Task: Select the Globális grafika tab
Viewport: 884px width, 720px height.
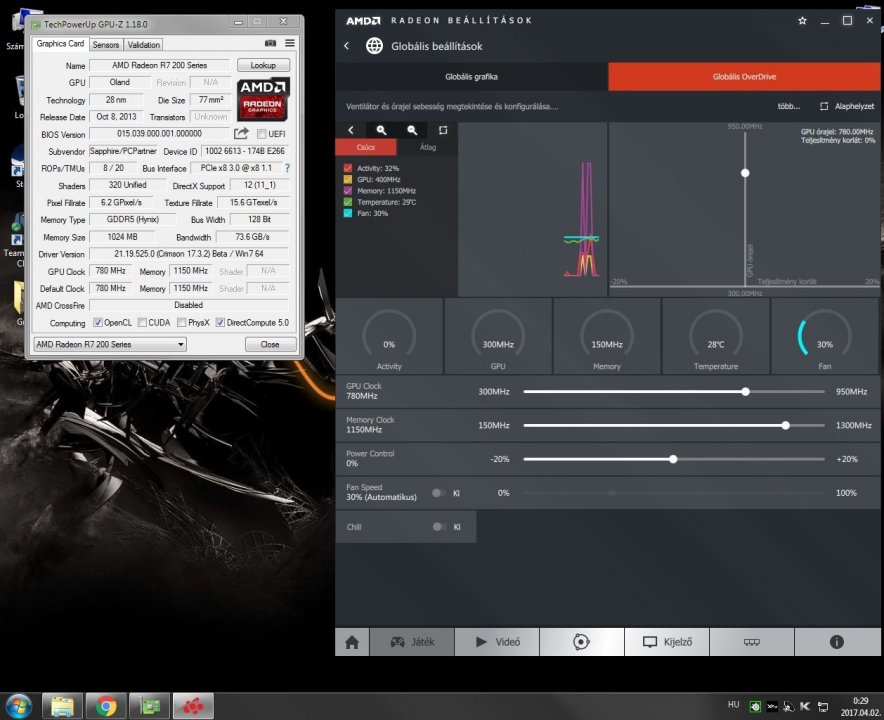Action: click(471, 77)
